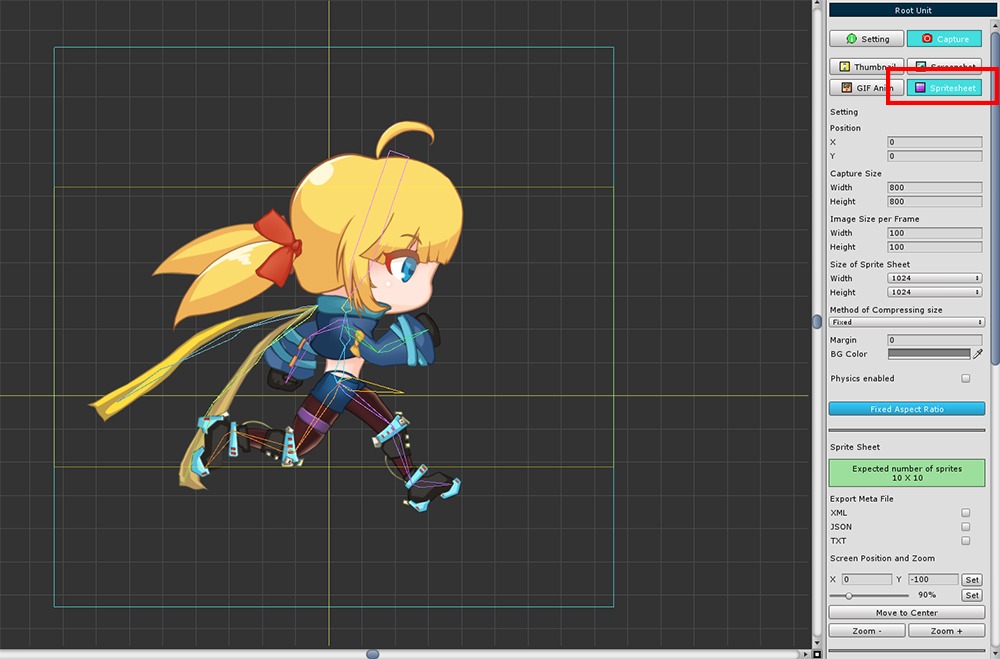This screenshot has width=1000, height=659.
Task: Click the Capture Size Width field
Action: click(935, 187)
